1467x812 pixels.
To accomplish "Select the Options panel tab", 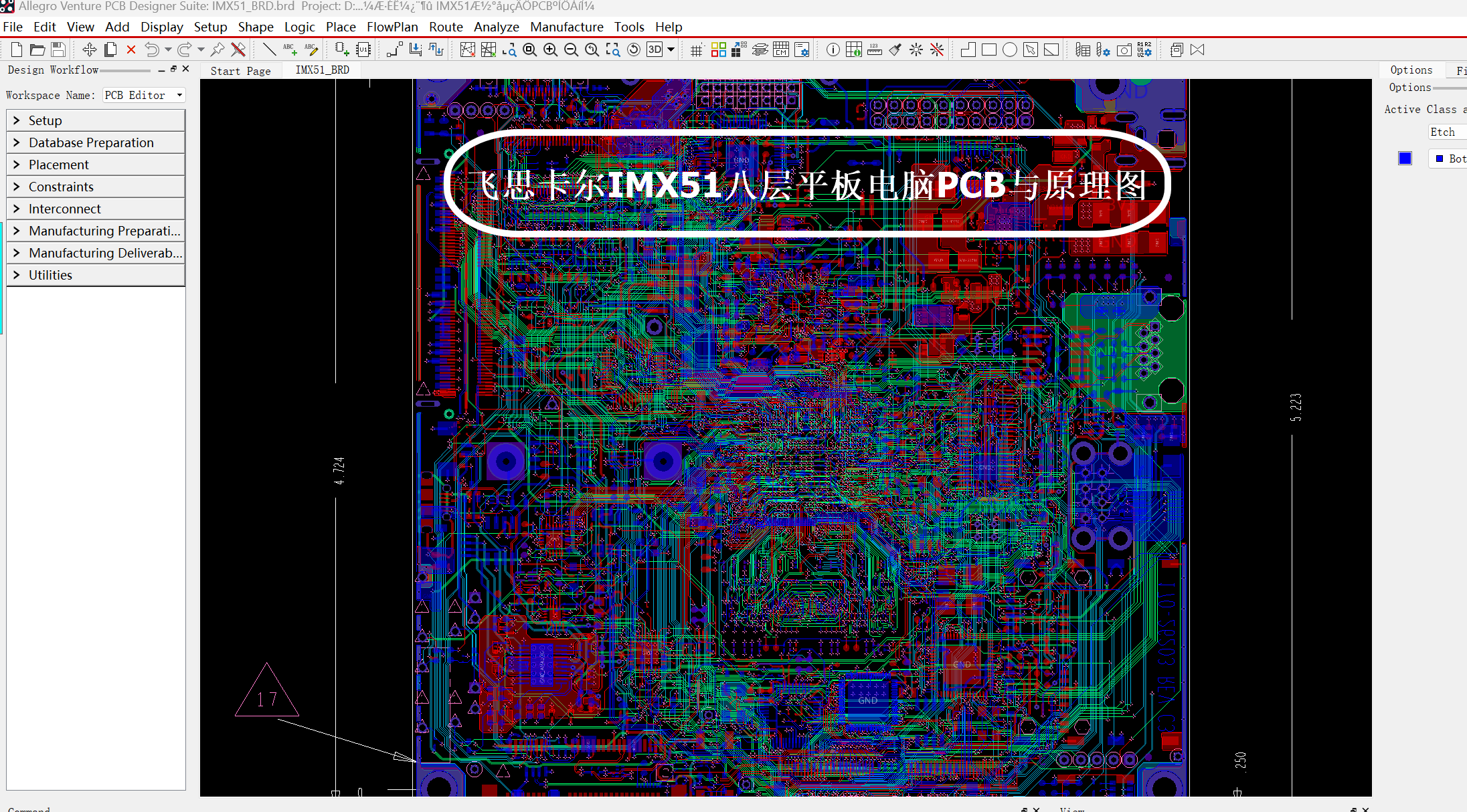I will point(1411,70).
